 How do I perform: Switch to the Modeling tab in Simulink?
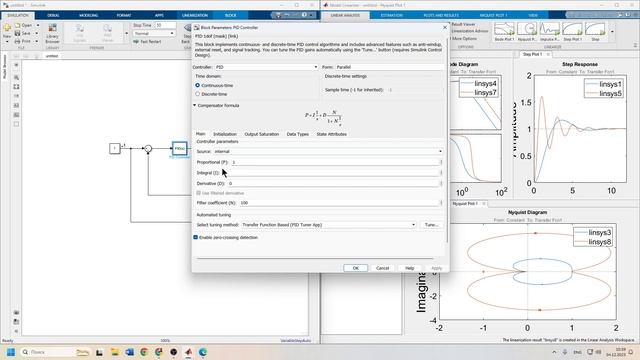click(x=89, y=15)
